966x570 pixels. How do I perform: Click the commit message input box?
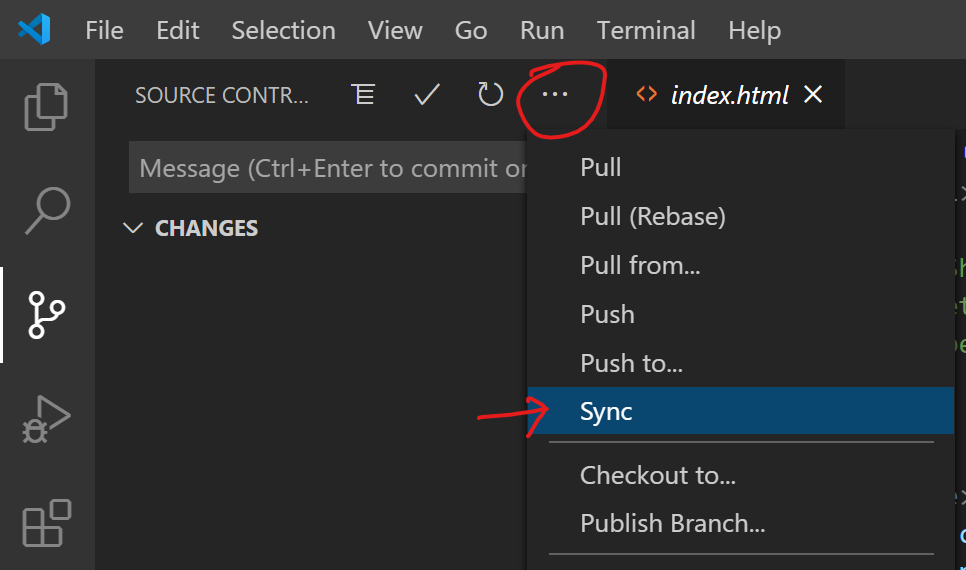point(330,168)
